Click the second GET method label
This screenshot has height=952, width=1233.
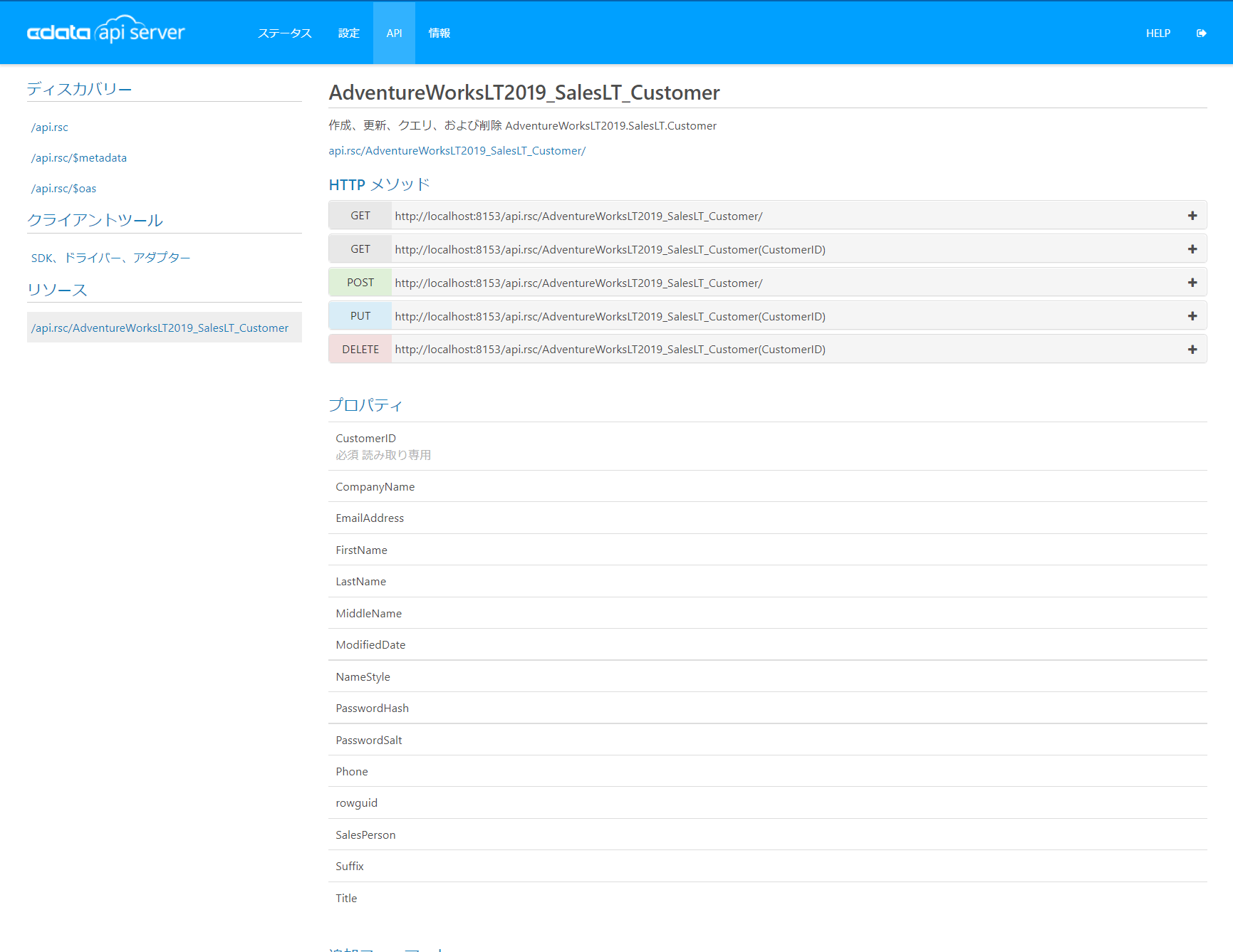click(360, 249)
